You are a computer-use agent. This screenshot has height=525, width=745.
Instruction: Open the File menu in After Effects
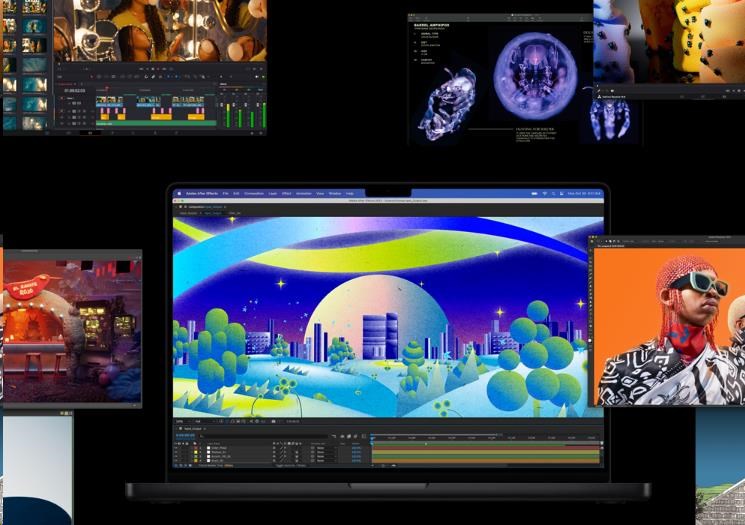[x=226, y=193]
